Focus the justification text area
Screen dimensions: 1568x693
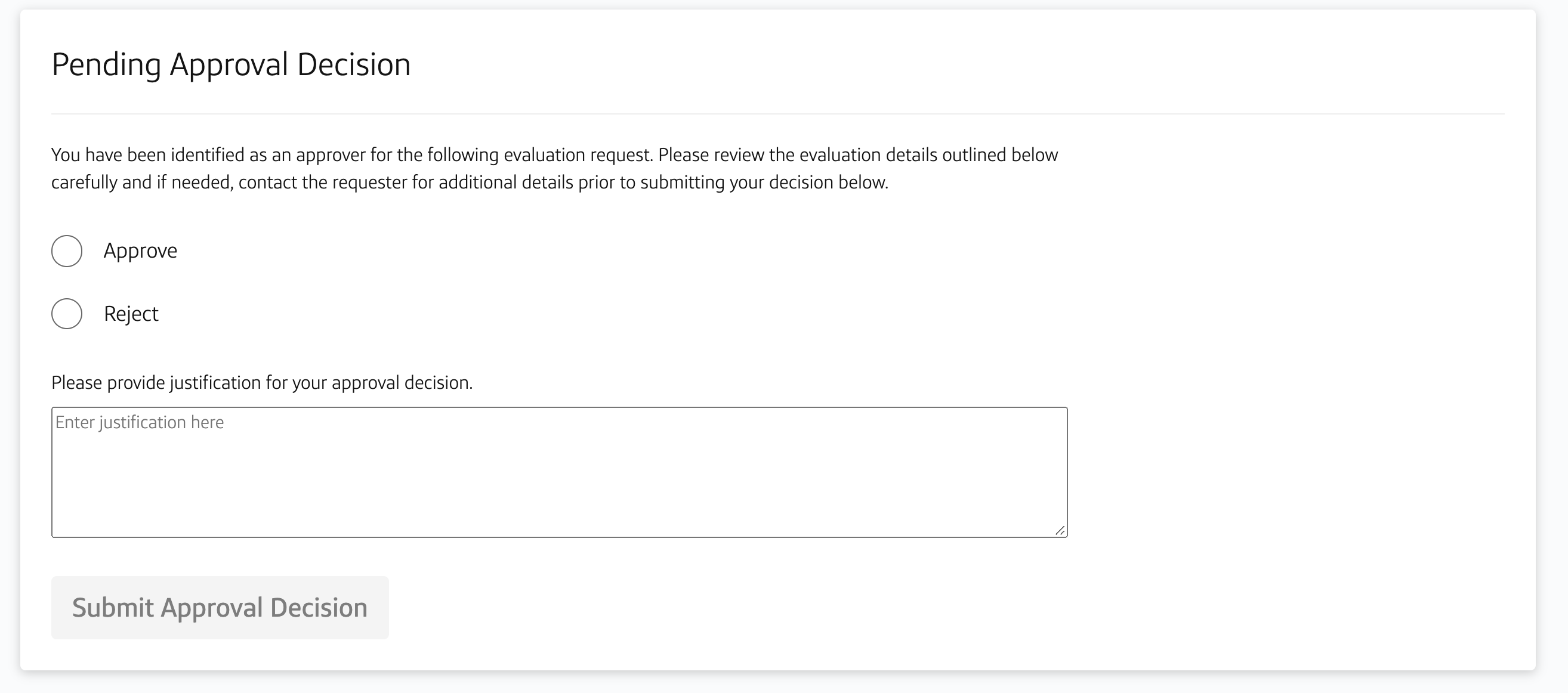click(560, 472)
